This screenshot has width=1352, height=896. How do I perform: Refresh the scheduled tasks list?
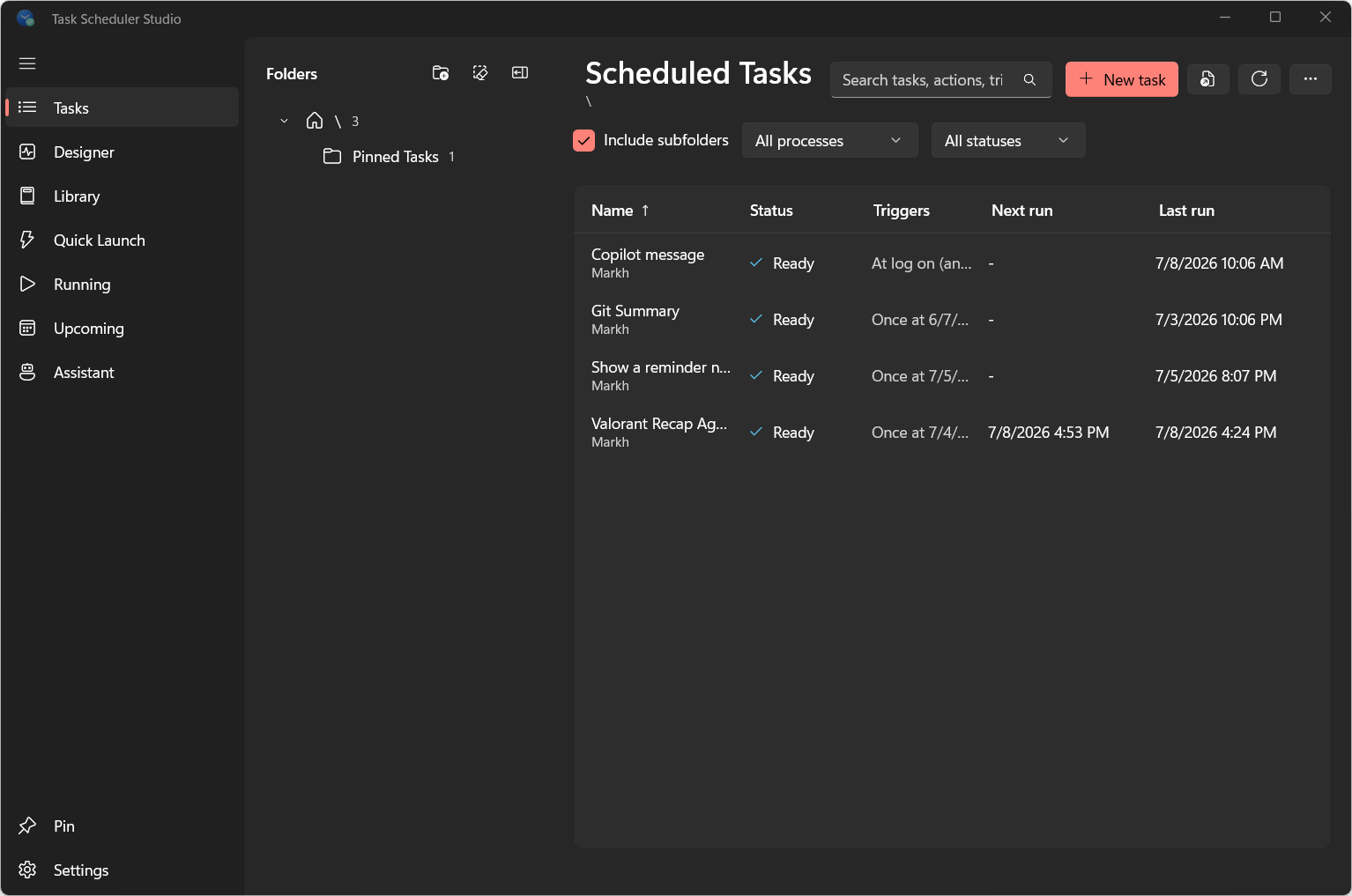[x=1259, y=79]
